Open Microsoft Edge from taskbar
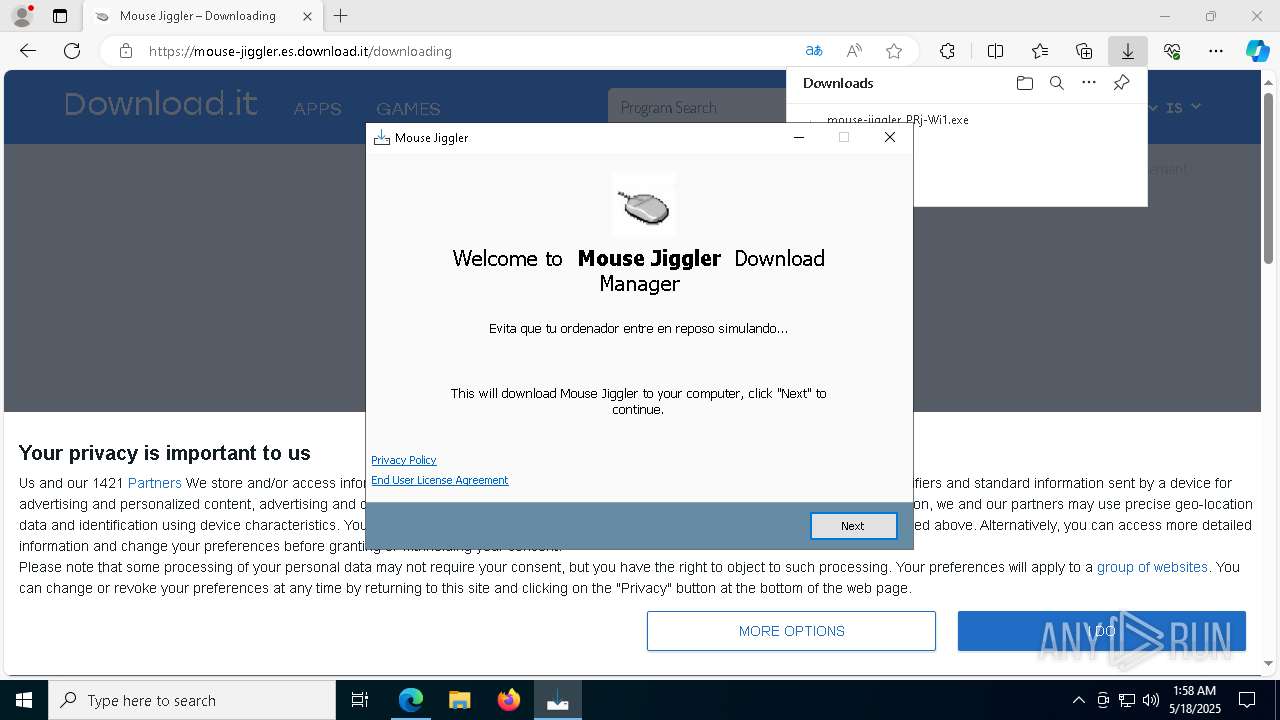Screen dimensions: 1280x720 tap(411, 700)
